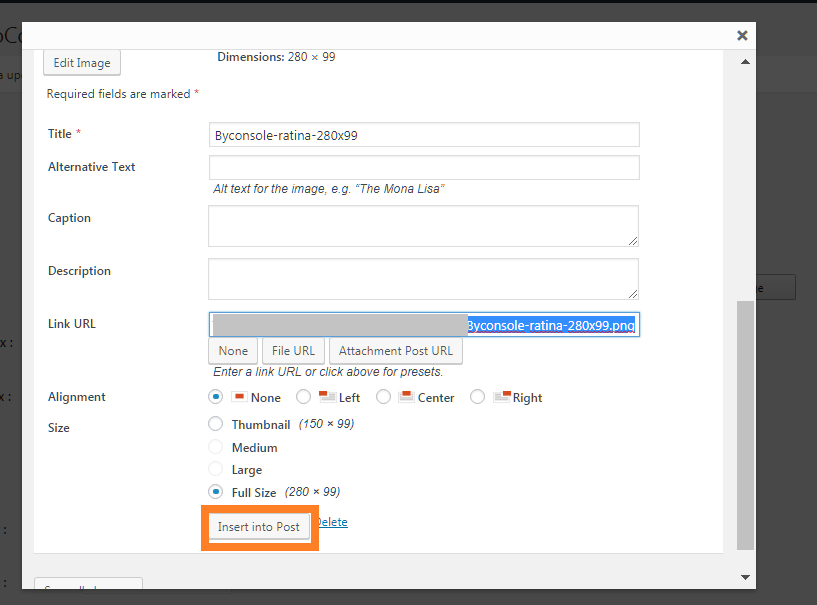This screenshot has width=817, height=605.
Task: Select the Right alignment radio button
Action: tap(477, 397)
